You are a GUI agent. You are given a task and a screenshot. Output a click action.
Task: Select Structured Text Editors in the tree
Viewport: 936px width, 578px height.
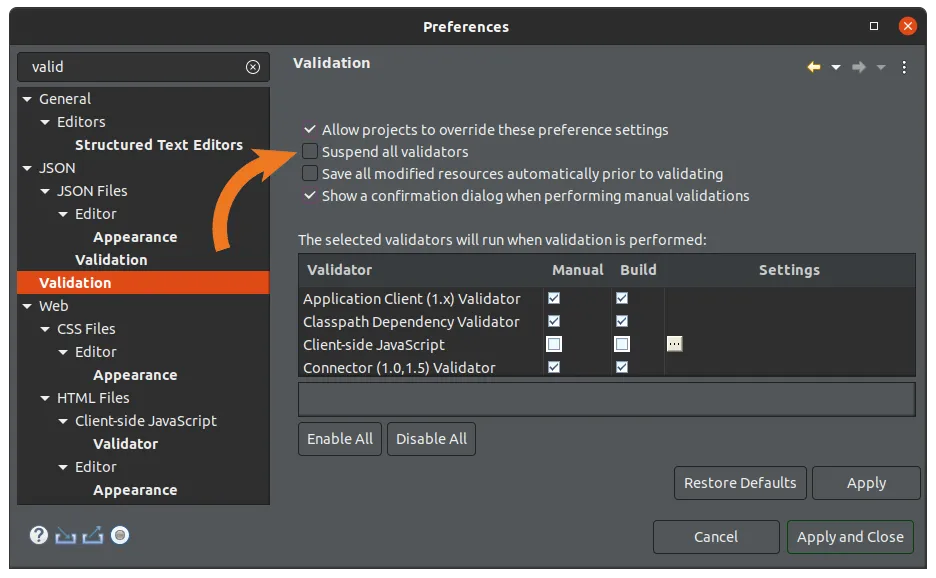click(159, 144)
